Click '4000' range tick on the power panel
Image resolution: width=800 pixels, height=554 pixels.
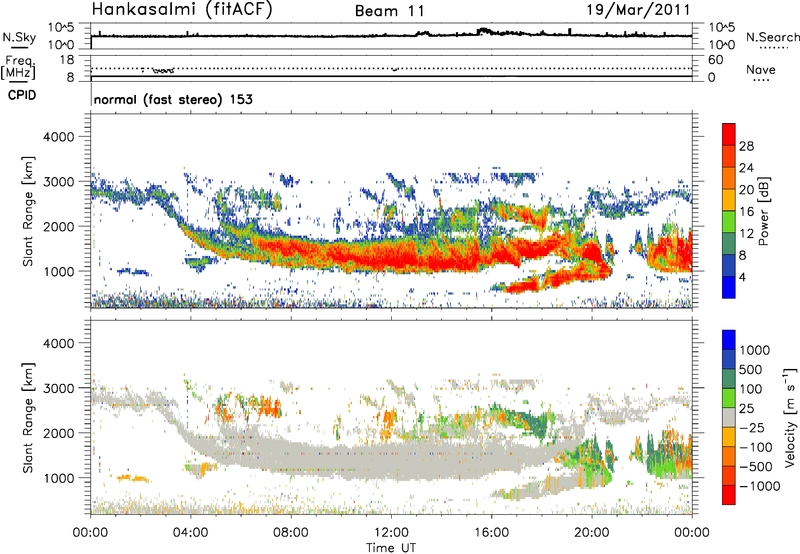coord(58,137)
